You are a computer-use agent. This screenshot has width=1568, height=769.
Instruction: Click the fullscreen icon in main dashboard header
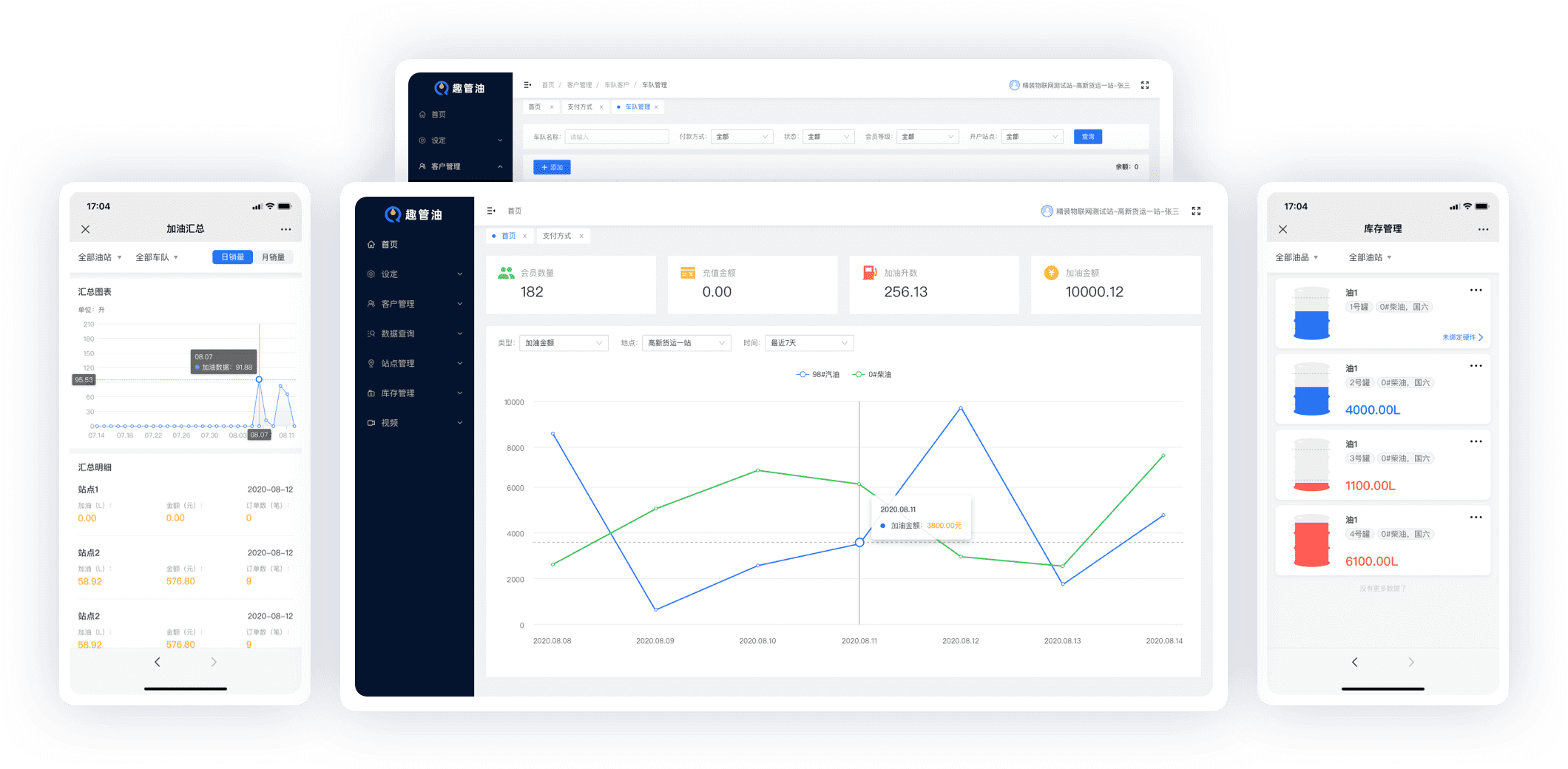(x=1196, y=211)
